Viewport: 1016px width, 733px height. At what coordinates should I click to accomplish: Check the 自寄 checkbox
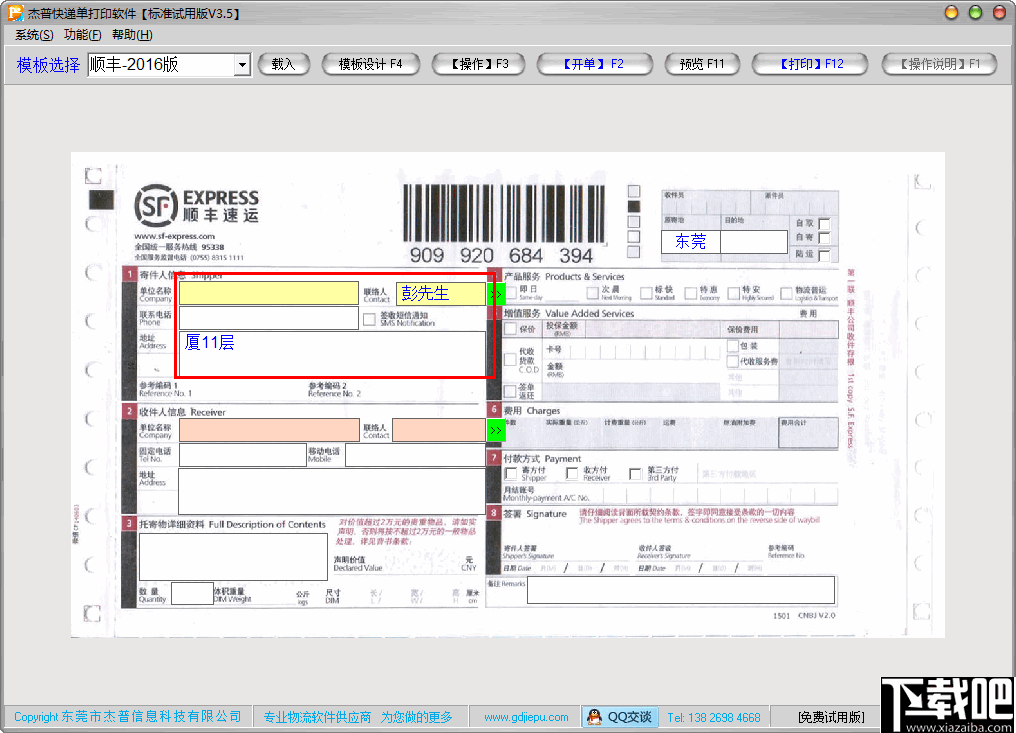[x=824, y=239]
